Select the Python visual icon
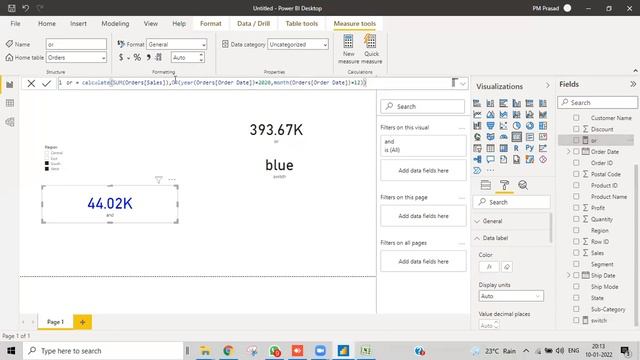 pos(530,148)
